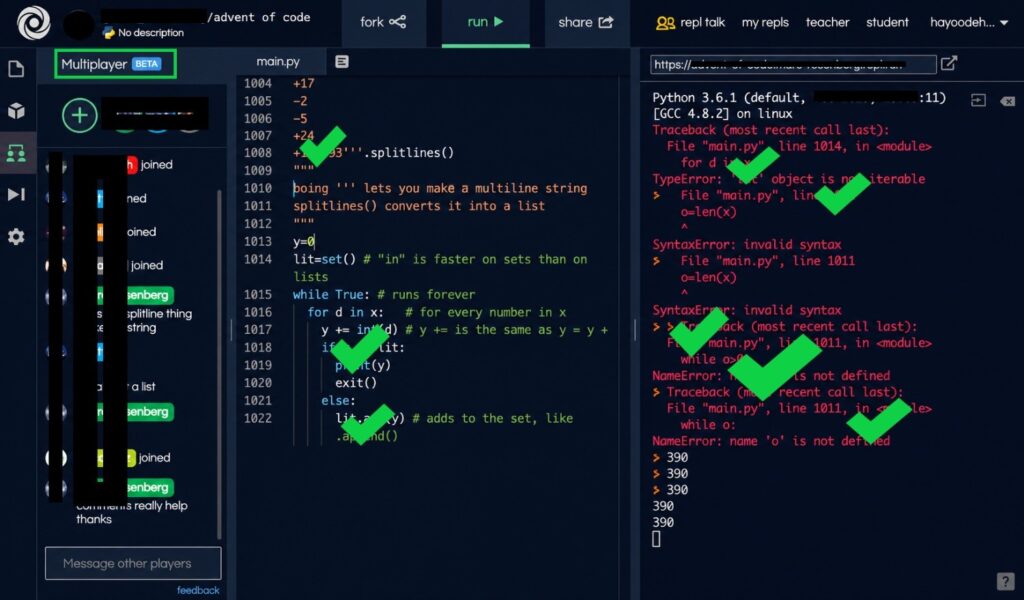The height and width of the screenshot is (600, 1024).
Task: Click the comments really help thanks message
Action: (x=131, y=513)
